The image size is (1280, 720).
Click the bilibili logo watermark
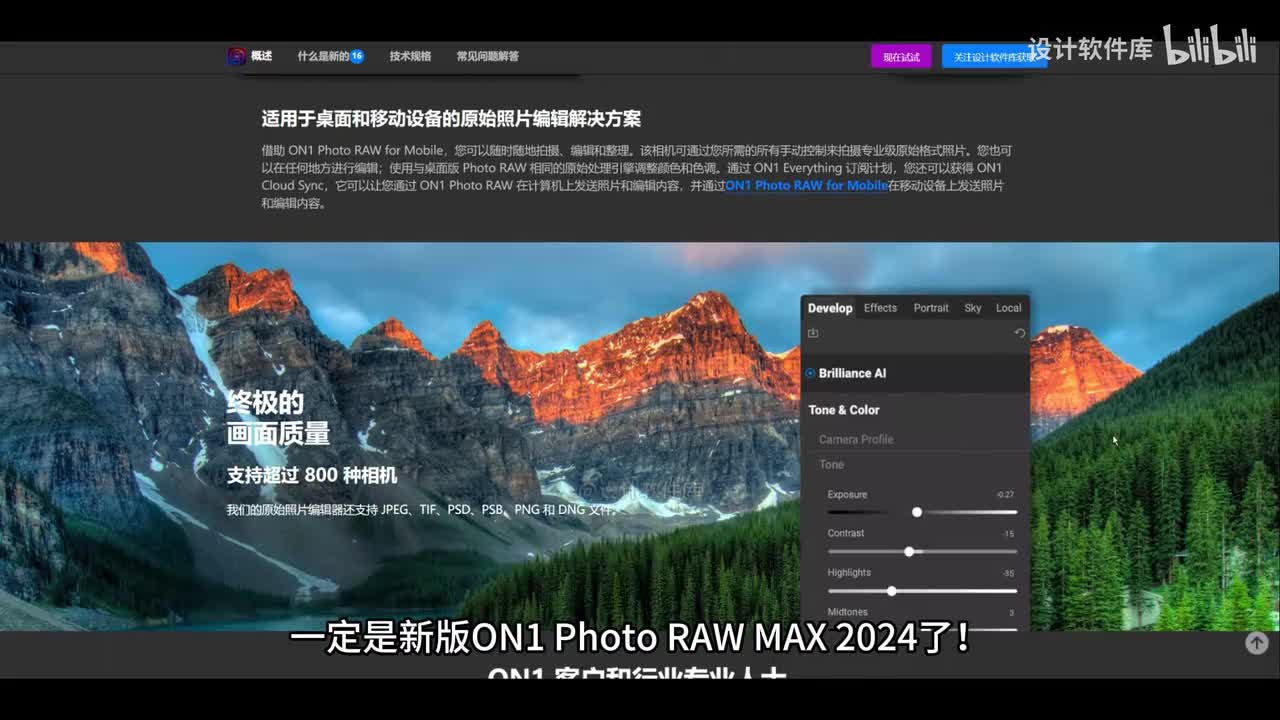tap(1209, 46)
